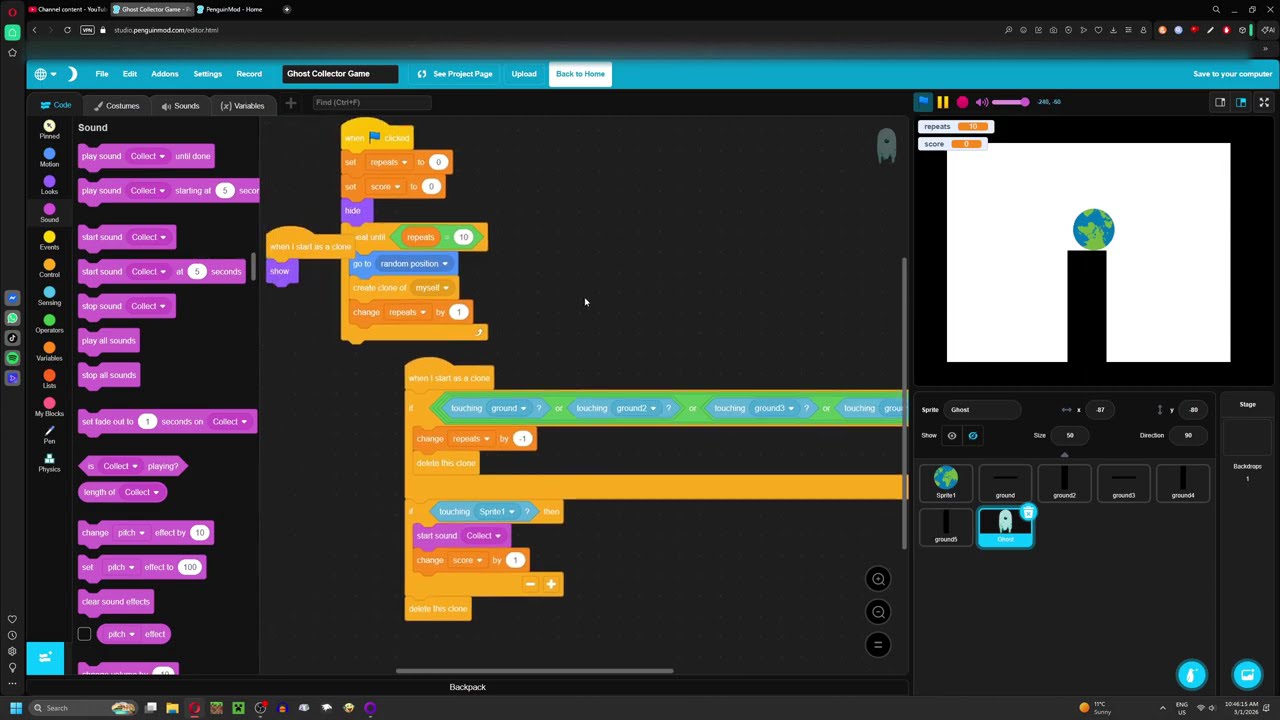
Task: Select the Variables block category in palette
Action: coord(49,352)
